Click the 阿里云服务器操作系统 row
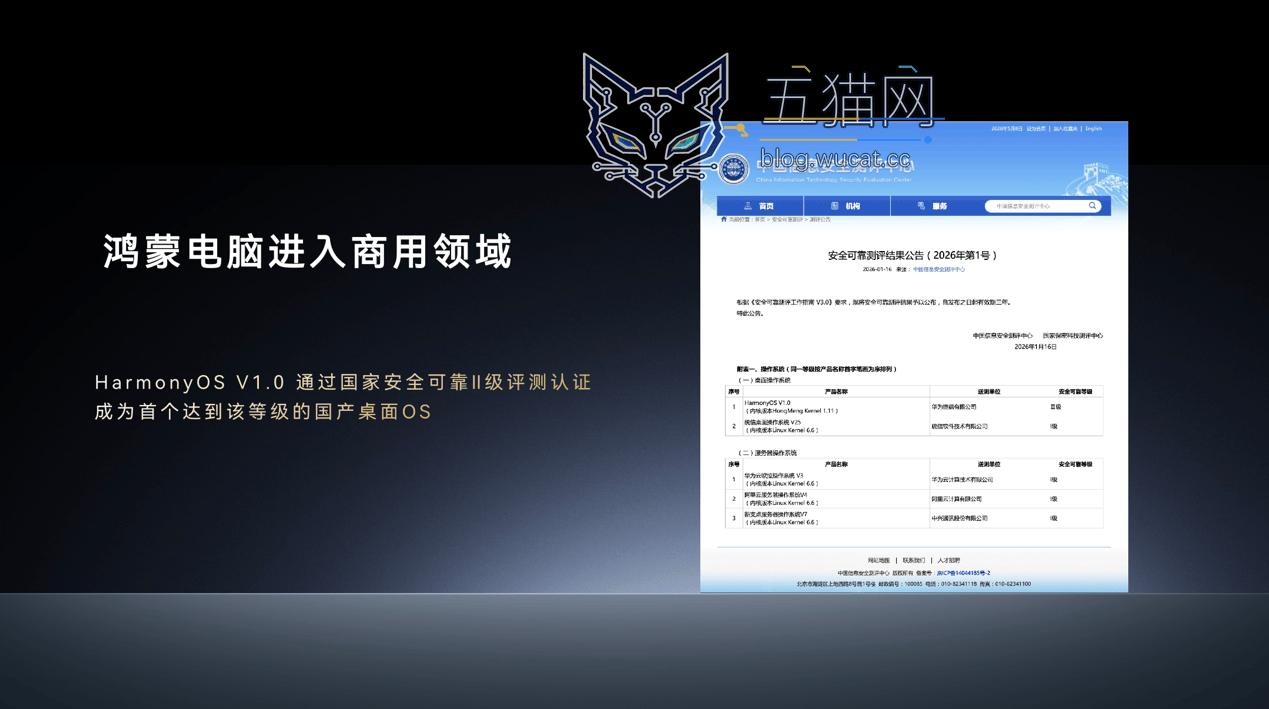 pyautogui.click(x=914, y=499)
